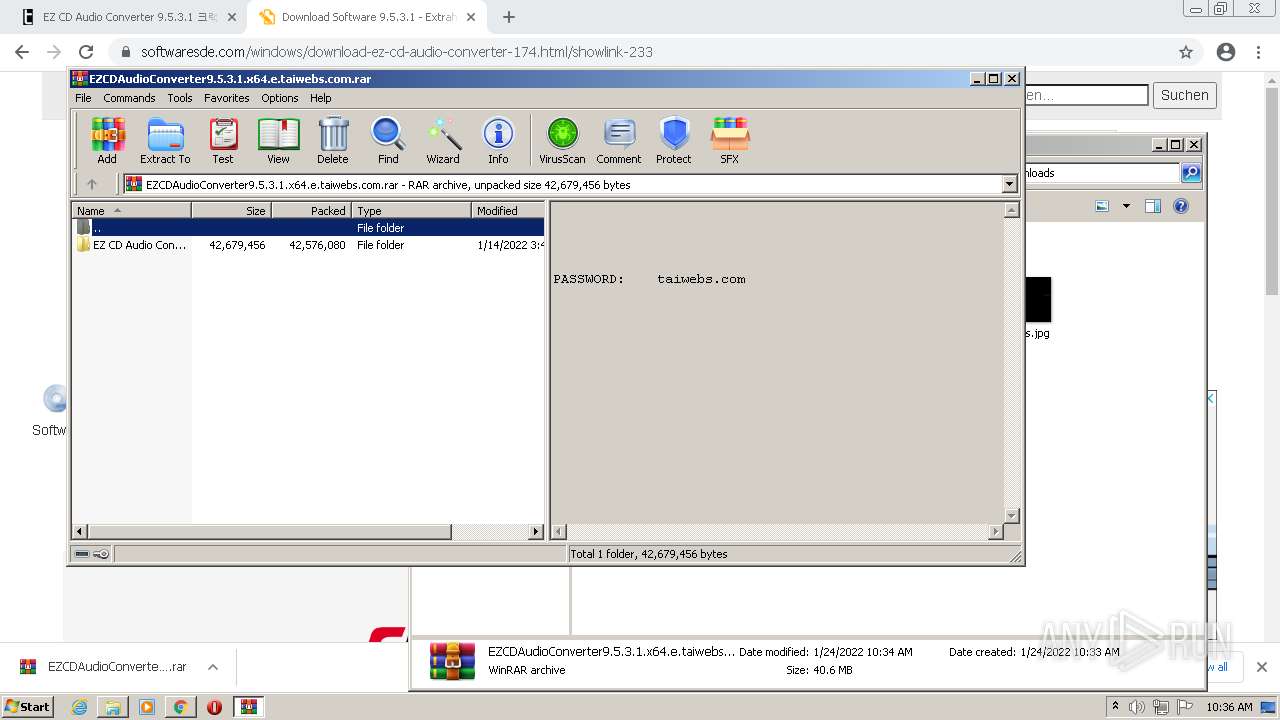Open Chrome from the taskbar
This screenshot has height=720, width=1280.
click(180, 707)
